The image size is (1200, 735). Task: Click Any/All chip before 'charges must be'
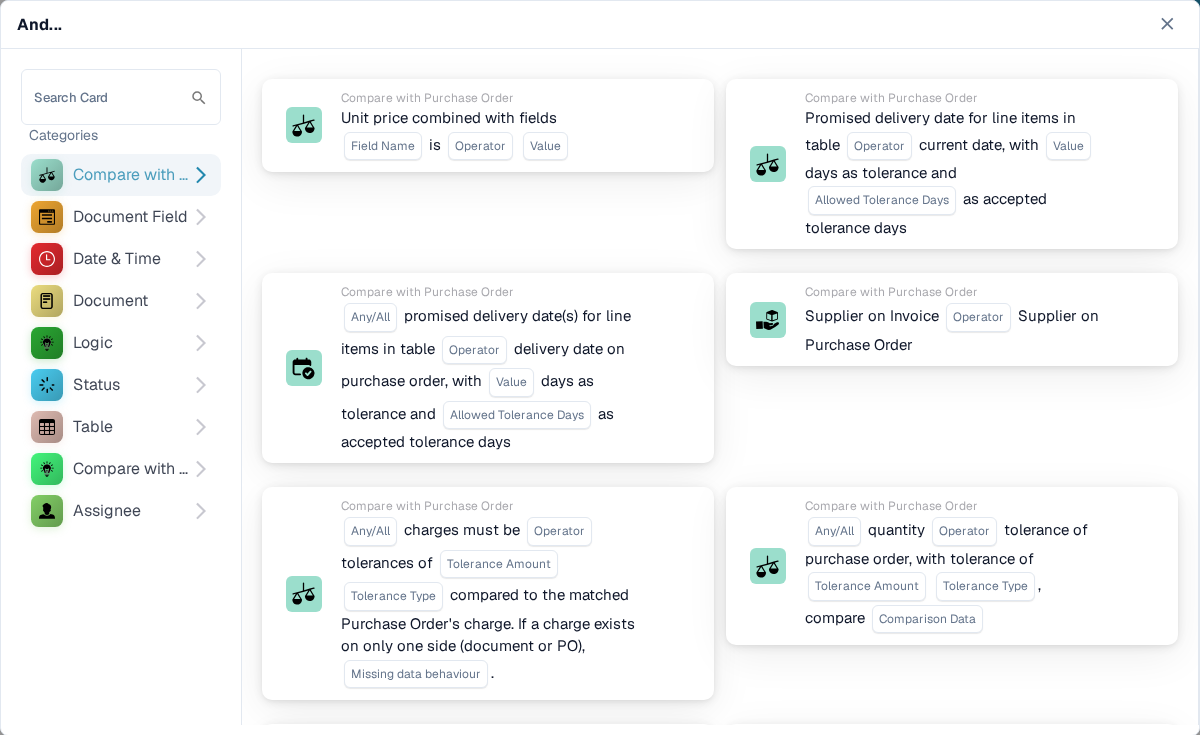point(370,531)
